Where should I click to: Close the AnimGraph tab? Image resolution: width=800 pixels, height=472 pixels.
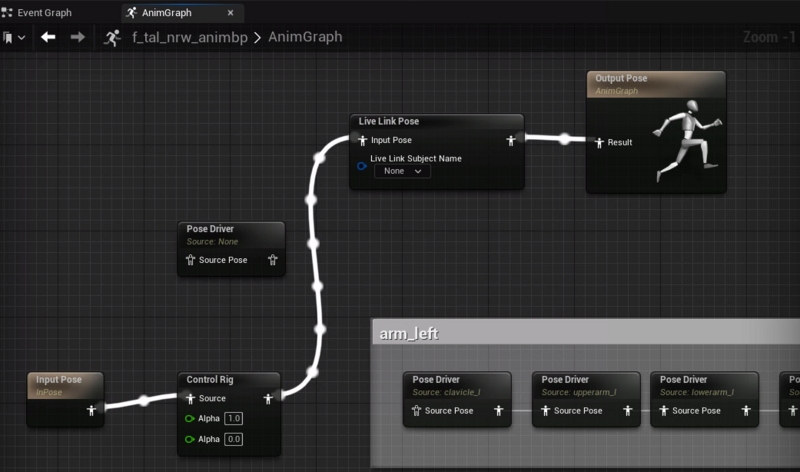231,13
